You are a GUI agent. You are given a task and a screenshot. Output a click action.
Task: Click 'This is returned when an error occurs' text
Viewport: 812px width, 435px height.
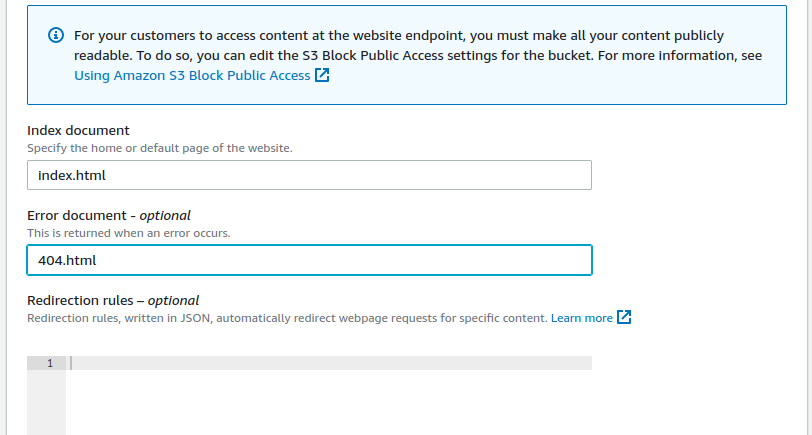coord(129,233)
